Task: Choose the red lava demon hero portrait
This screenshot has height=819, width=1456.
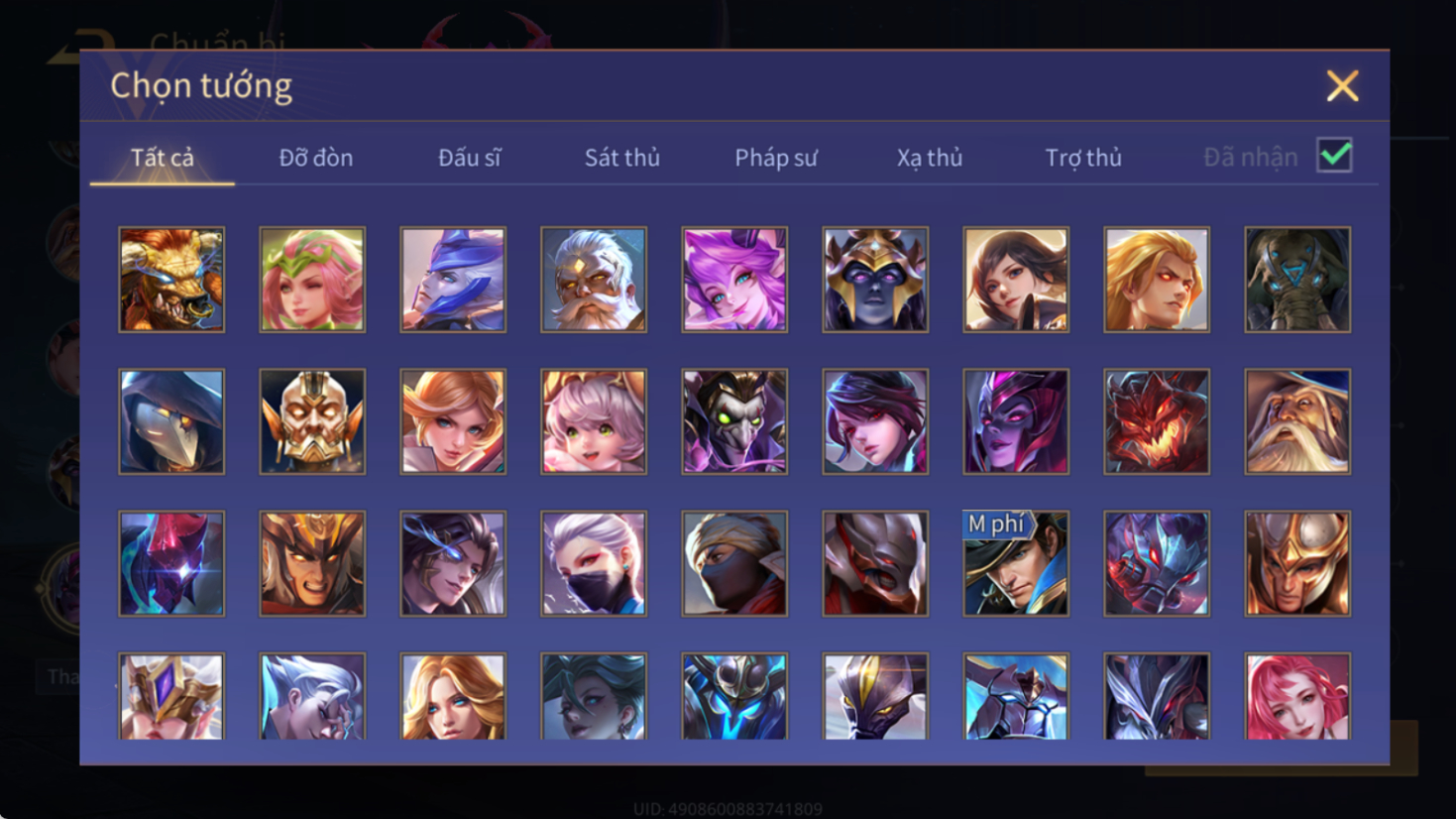Action: click(1157, 421)
